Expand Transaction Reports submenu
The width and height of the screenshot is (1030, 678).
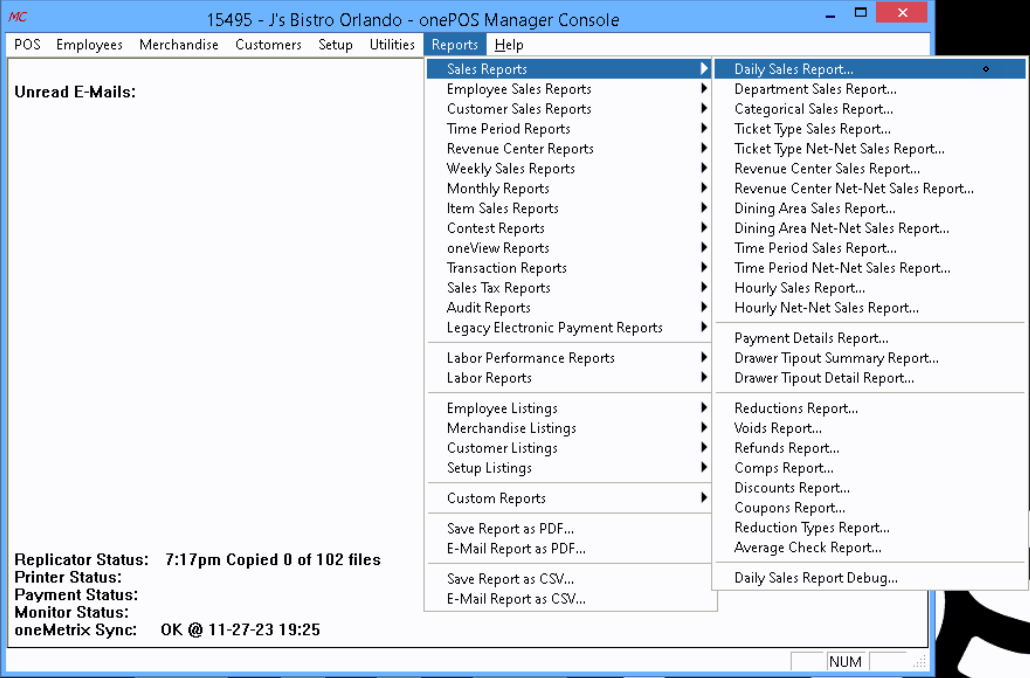click(569, 268)
